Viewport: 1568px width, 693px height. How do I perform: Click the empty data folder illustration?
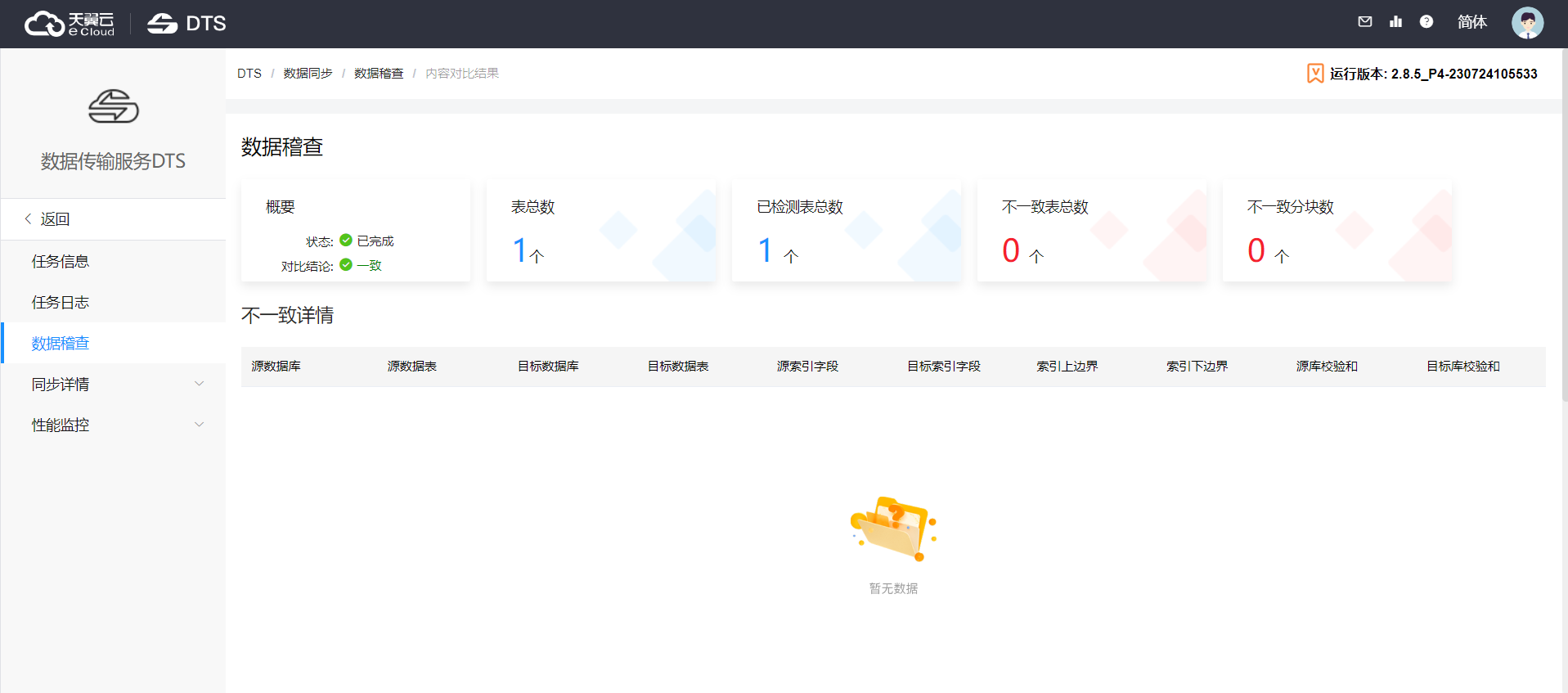[893, 529]
